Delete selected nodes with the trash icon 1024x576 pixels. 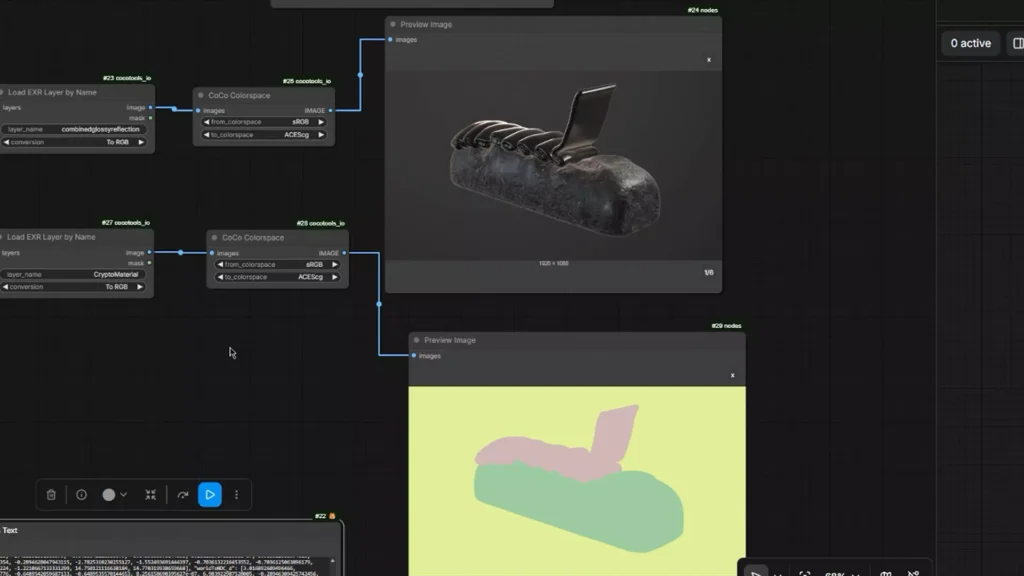51,495
